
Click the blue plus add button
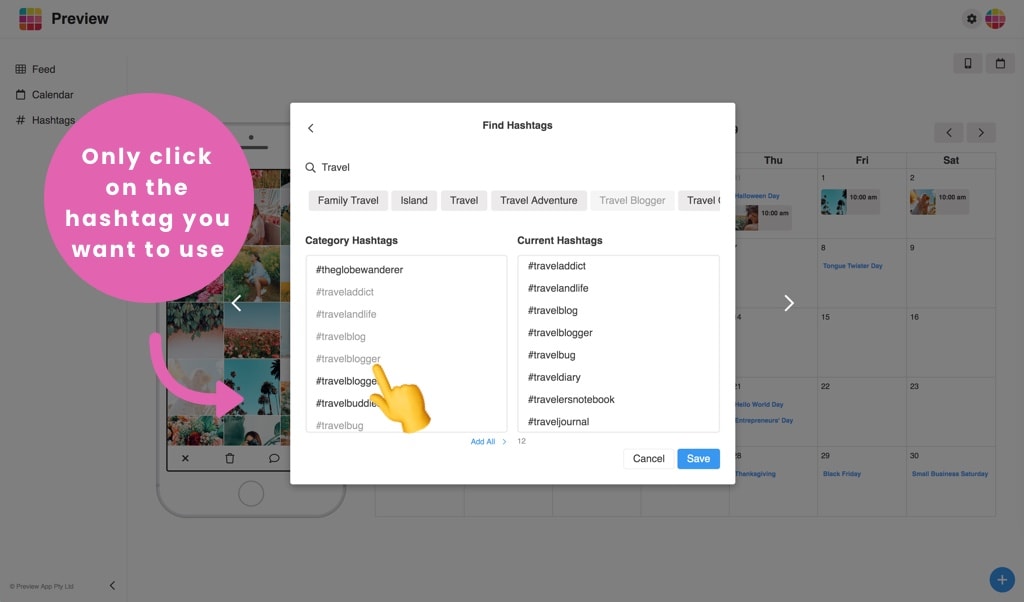click(x=1002, y=579)
